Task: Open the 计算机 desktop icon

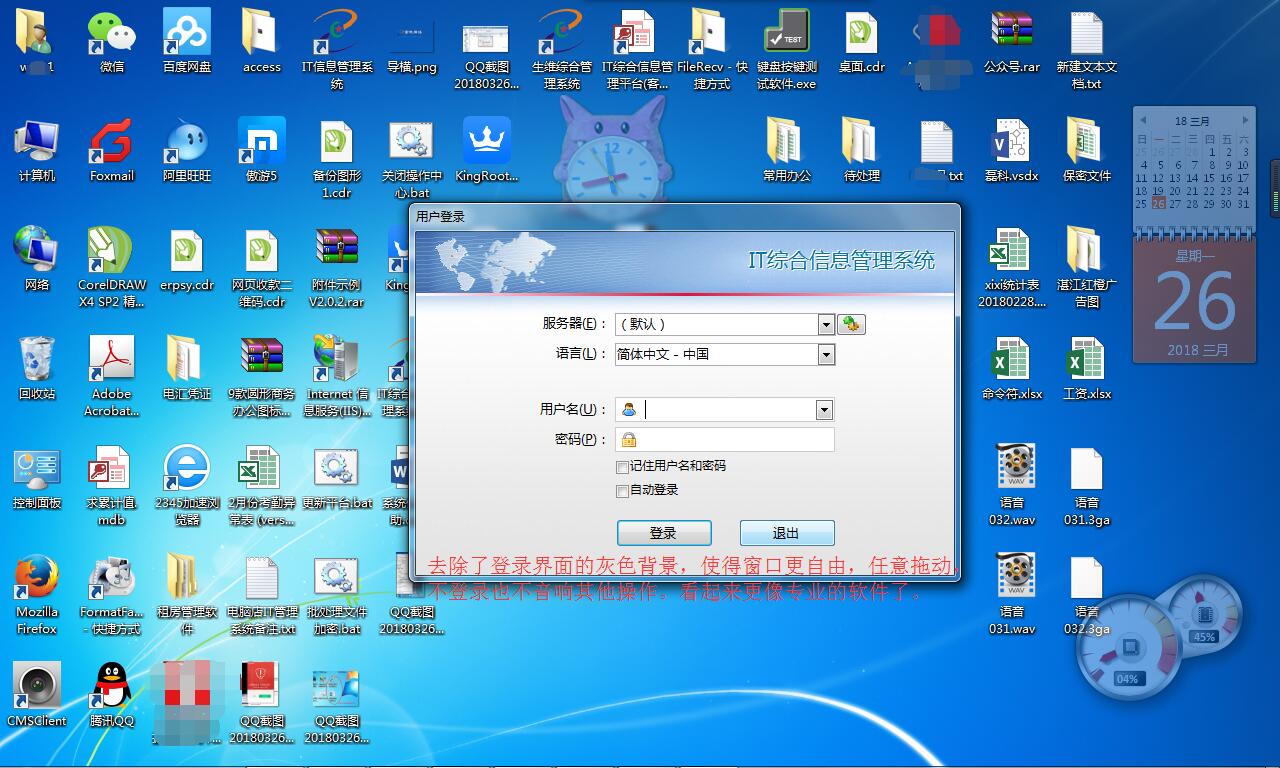Action: click(x=37, y=151)
